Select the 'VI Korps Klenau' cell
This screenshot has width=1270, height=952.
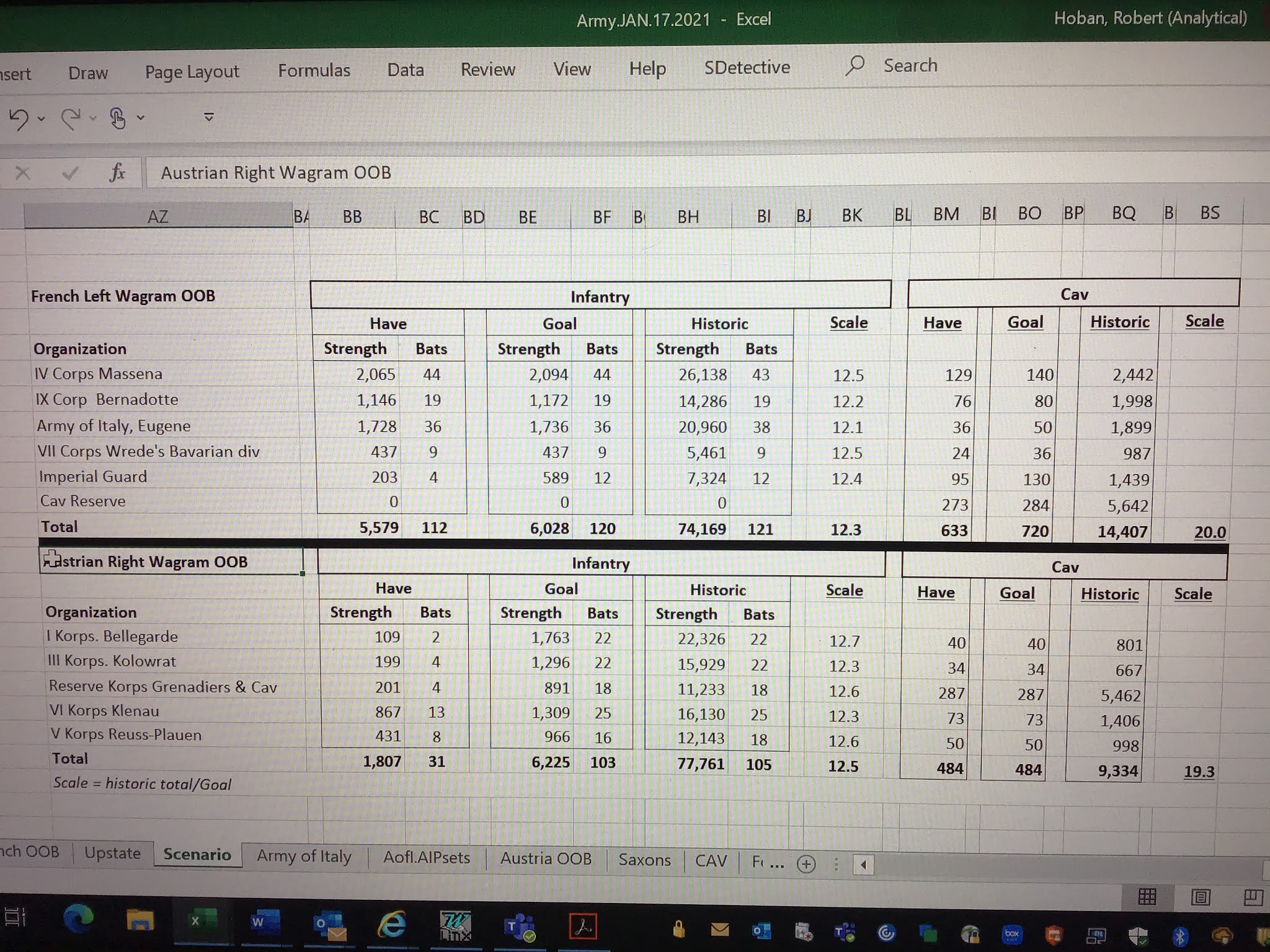177,711
